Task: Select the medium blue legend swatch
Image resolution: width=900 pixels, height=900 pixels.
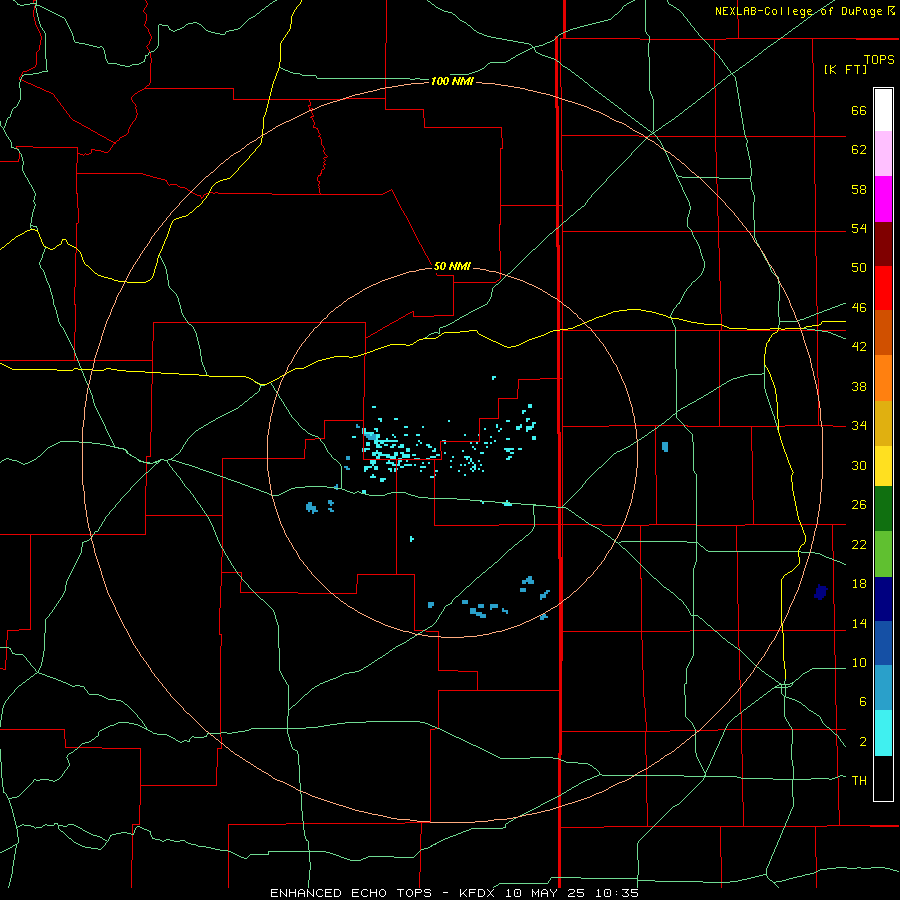Action: coord(883,643)
